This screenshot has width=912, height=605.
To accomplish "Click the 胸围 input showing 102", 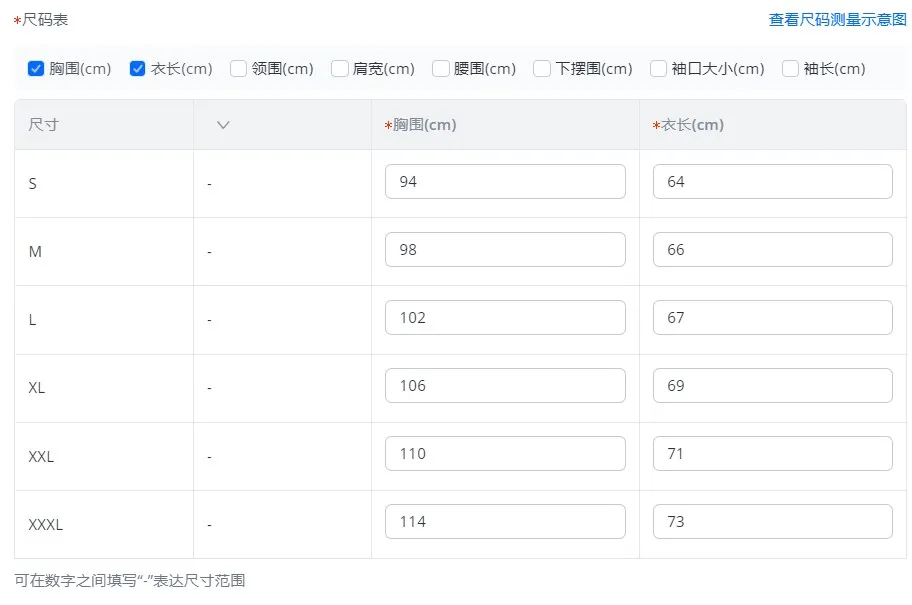I will [x=505, y=318].
